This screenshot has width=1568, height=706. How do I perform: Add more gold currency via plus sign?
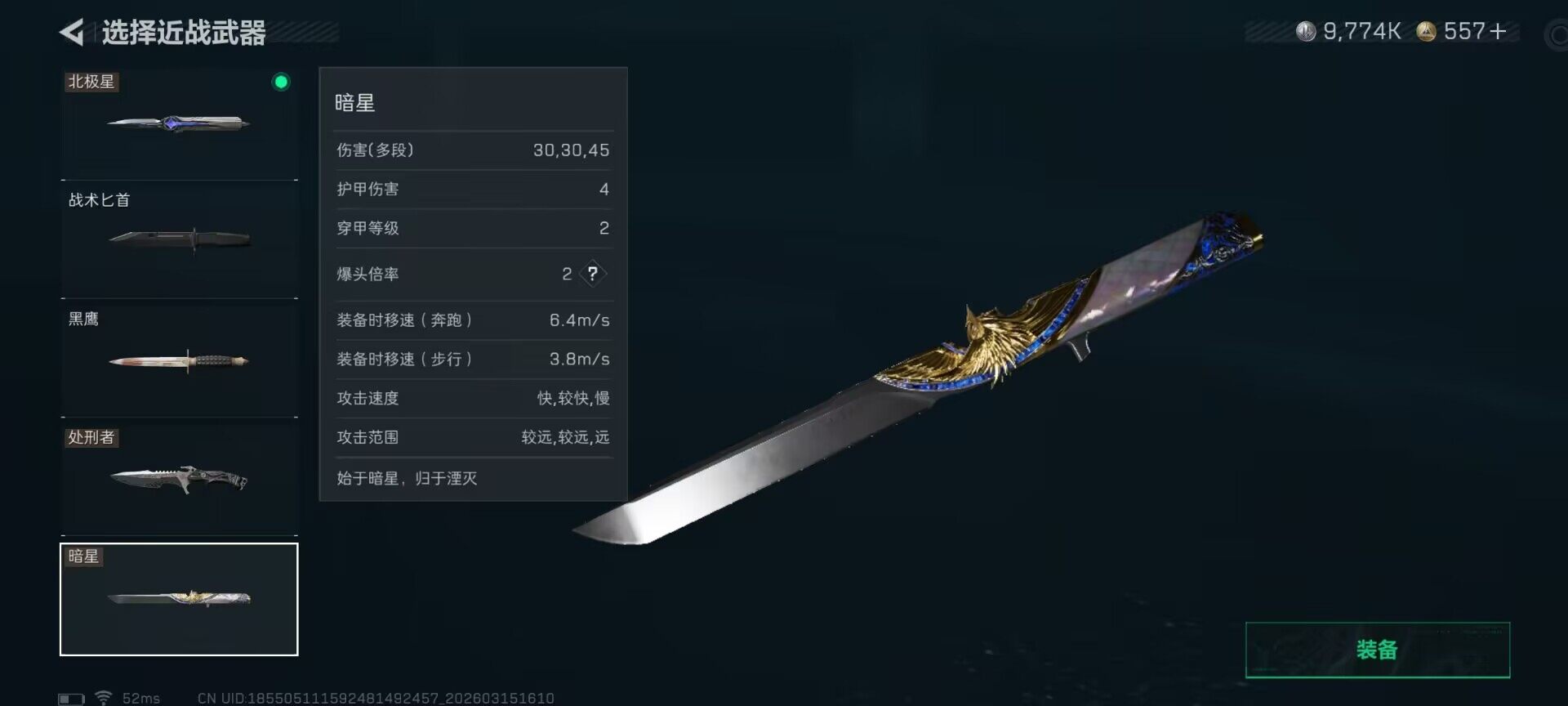(1498, 32)
